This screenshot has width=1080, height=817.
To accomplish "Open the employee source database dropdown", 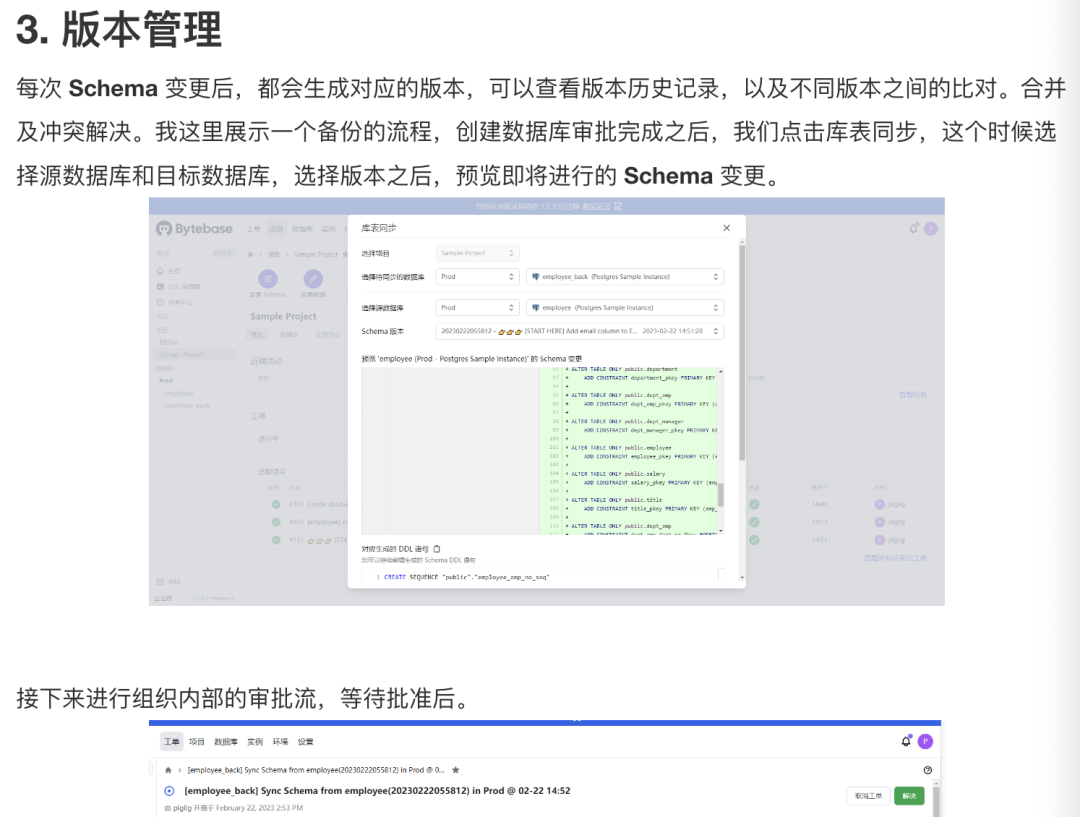I will click(x=625, y=308).
